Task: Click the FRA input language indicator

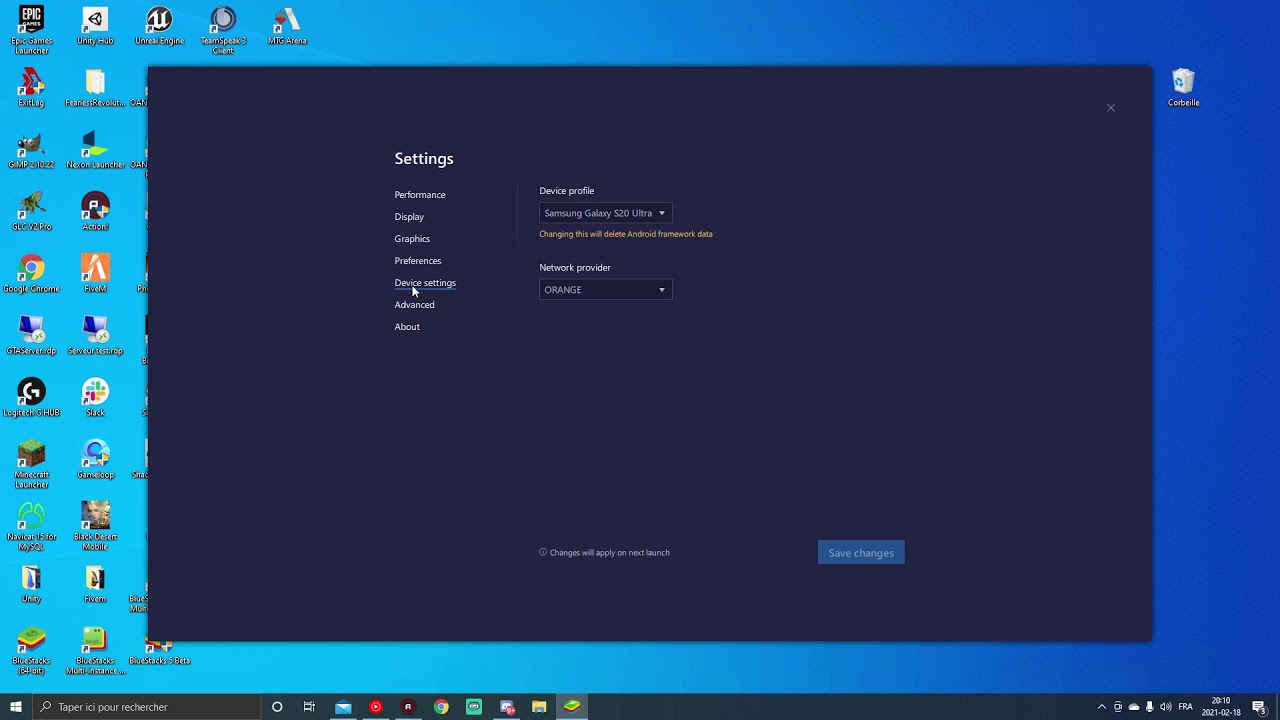Action: tap(1186, 707)
